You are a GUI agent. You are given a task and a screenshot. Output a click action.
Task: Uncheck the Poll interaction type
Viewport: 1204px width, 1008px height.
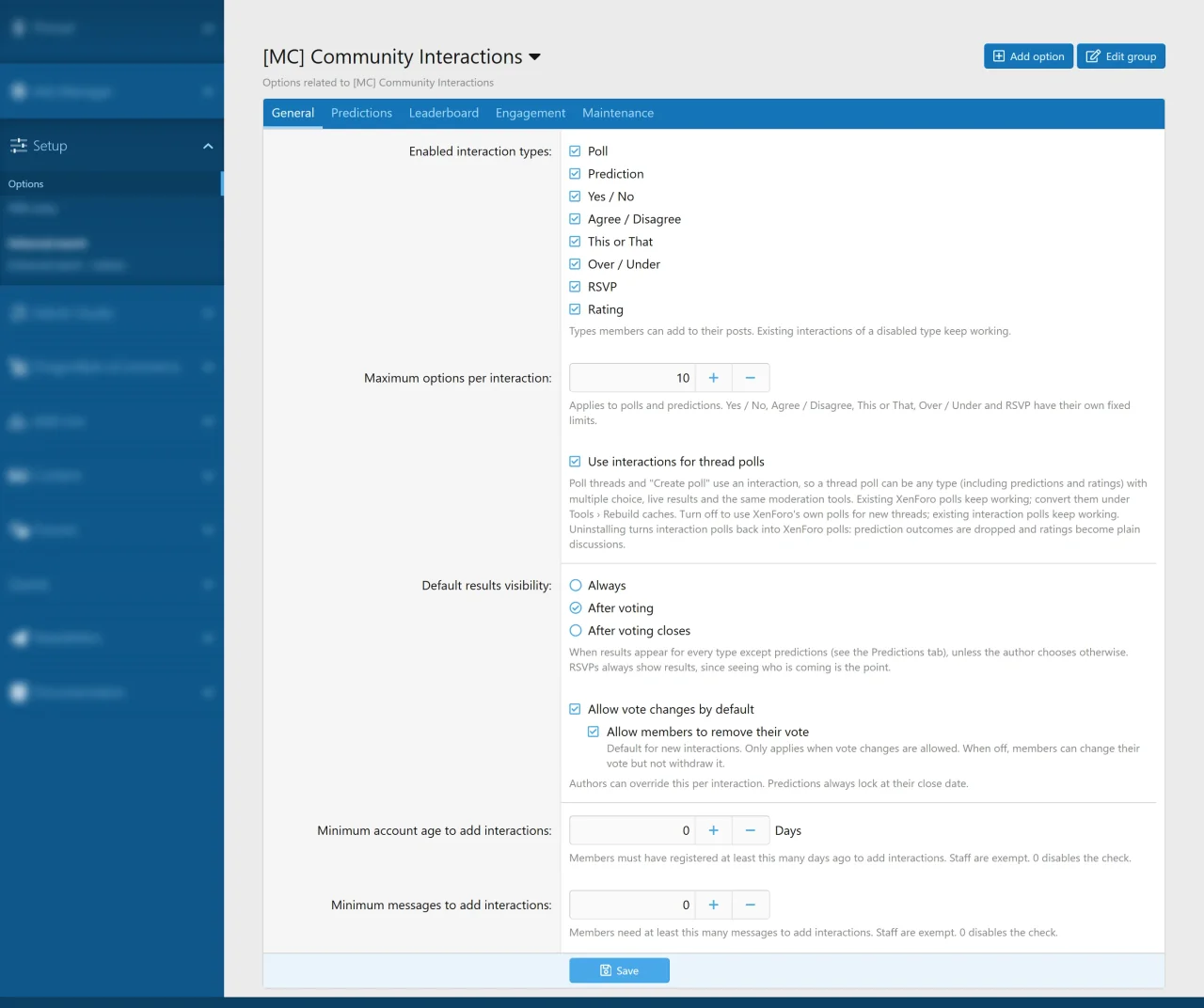tap(575, 151)
